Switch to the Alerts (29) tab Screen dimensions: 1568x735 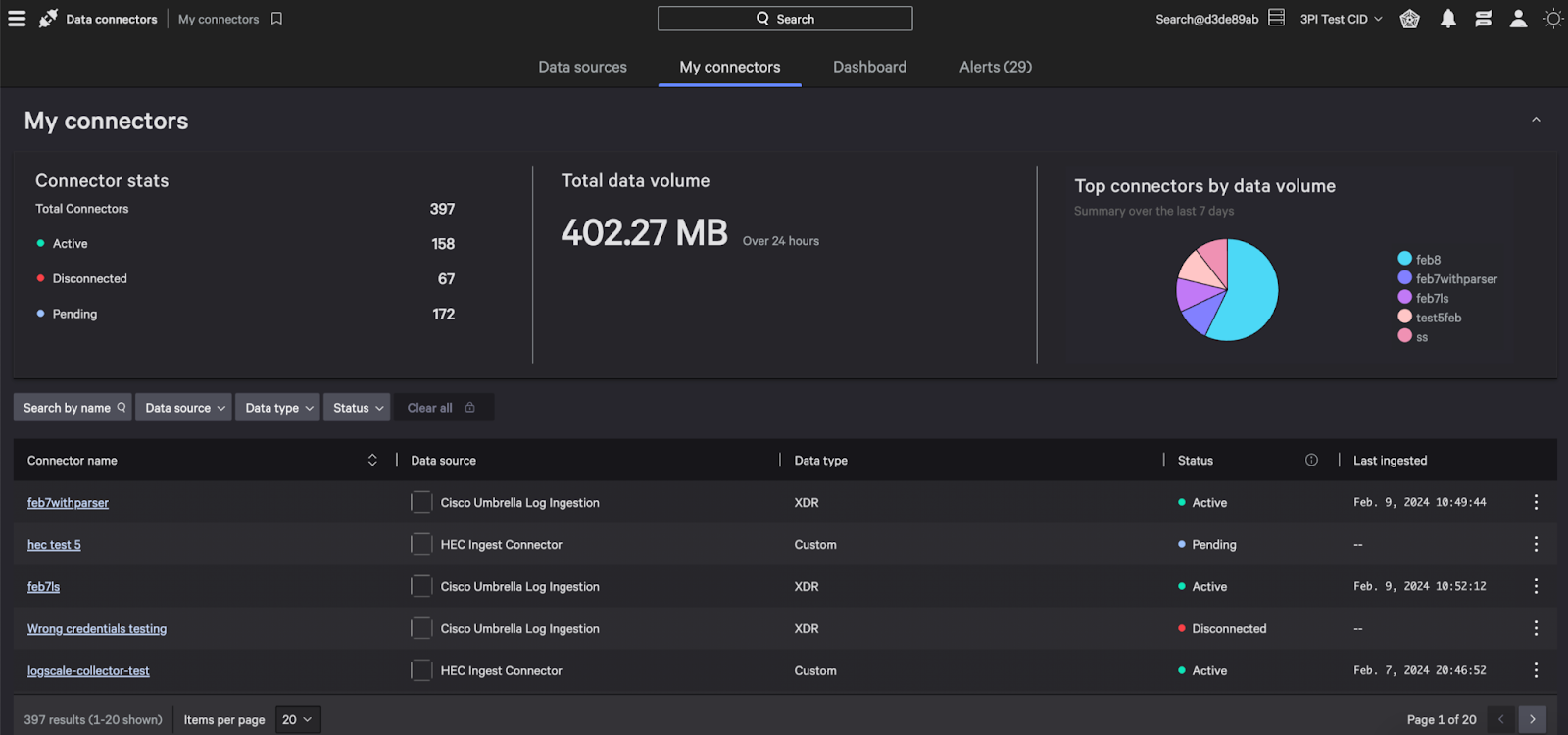(995, 67)
